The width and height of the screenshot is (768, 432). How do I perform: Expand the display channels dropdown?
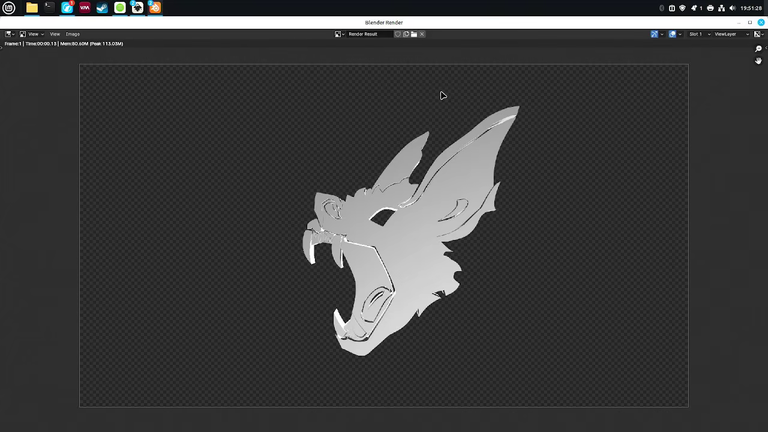point(759,34)
